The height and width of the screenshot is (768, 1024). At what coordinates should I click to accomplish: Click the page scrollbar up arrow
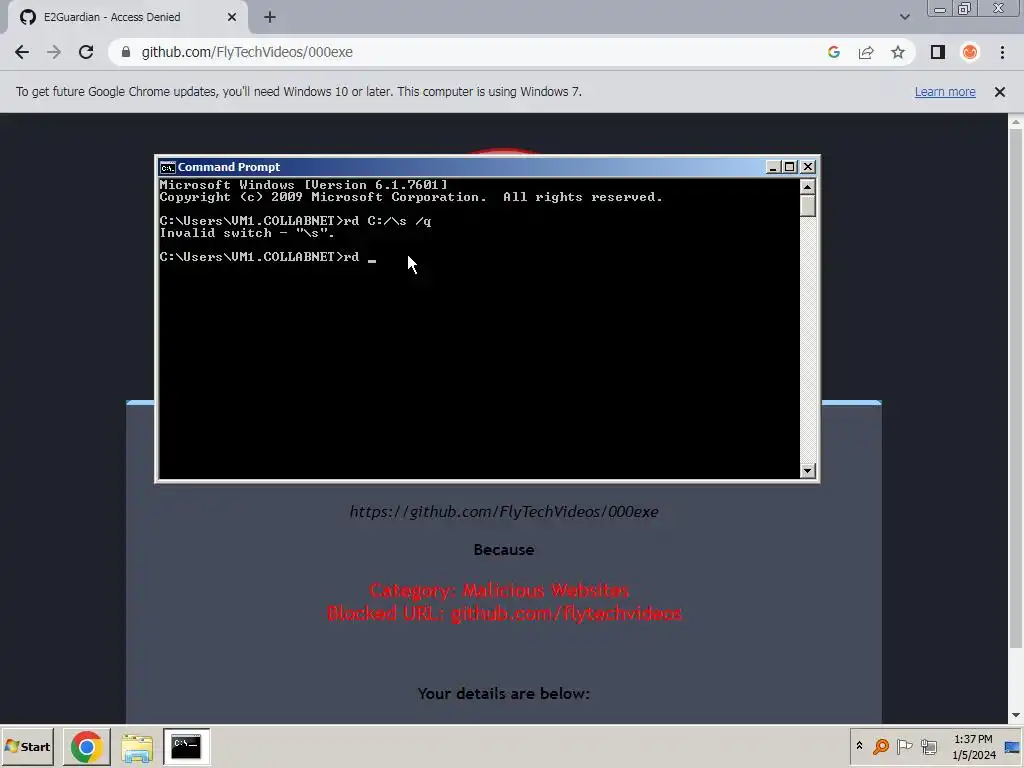pos(1016,121)
